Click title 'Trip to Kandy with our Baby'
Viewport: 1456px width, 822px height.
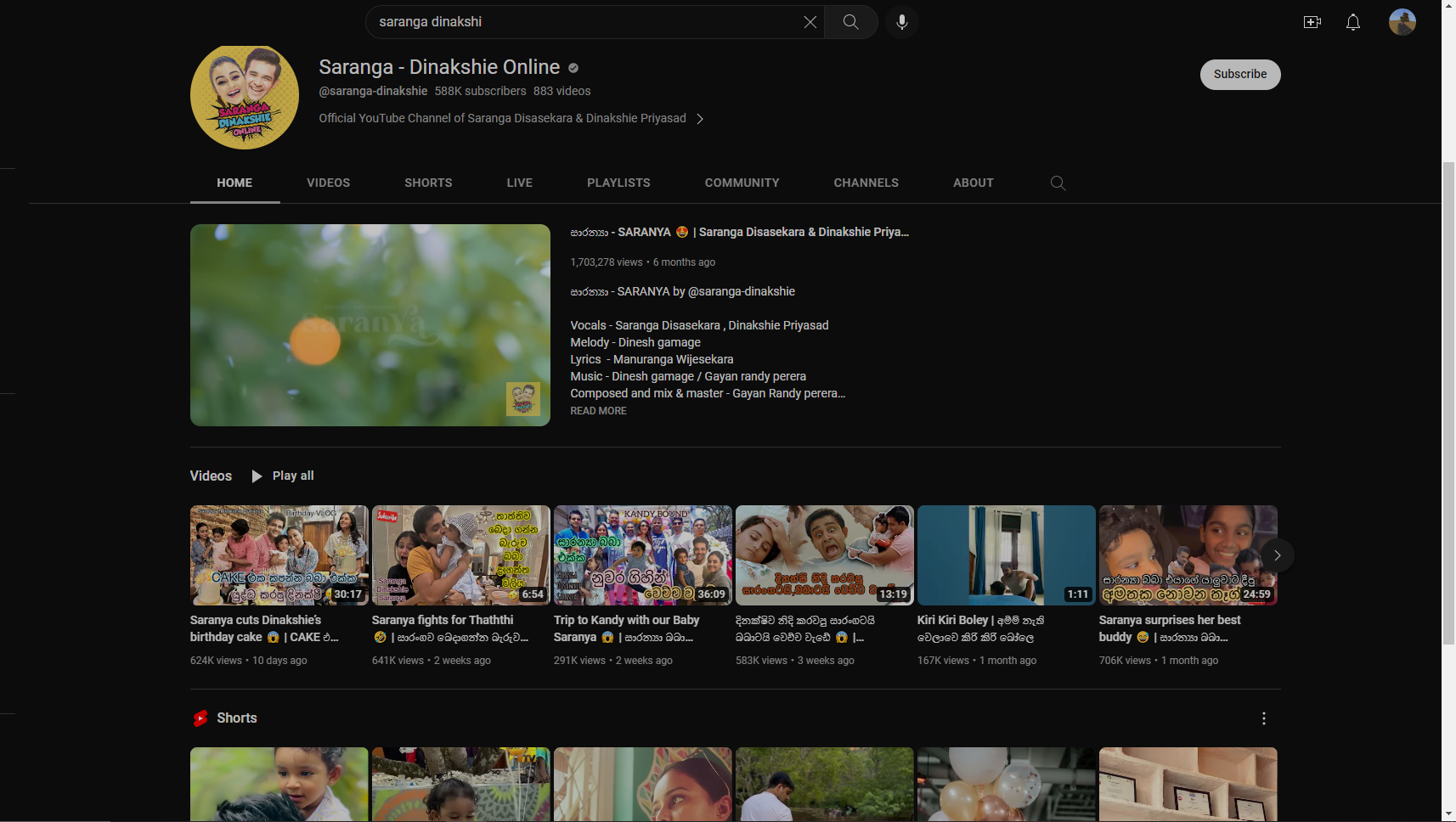(627, 628)
